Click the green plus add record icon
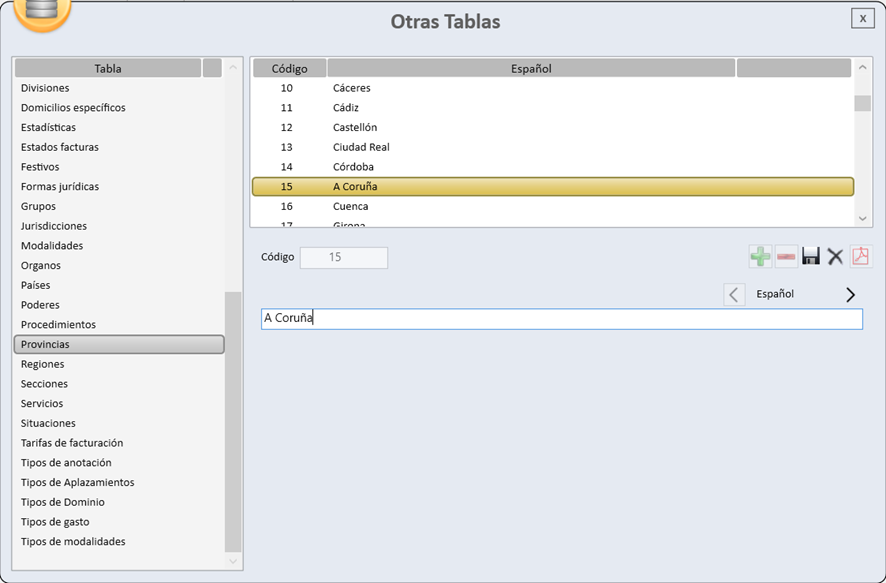 pyautogui.click(x=760, y=257)
